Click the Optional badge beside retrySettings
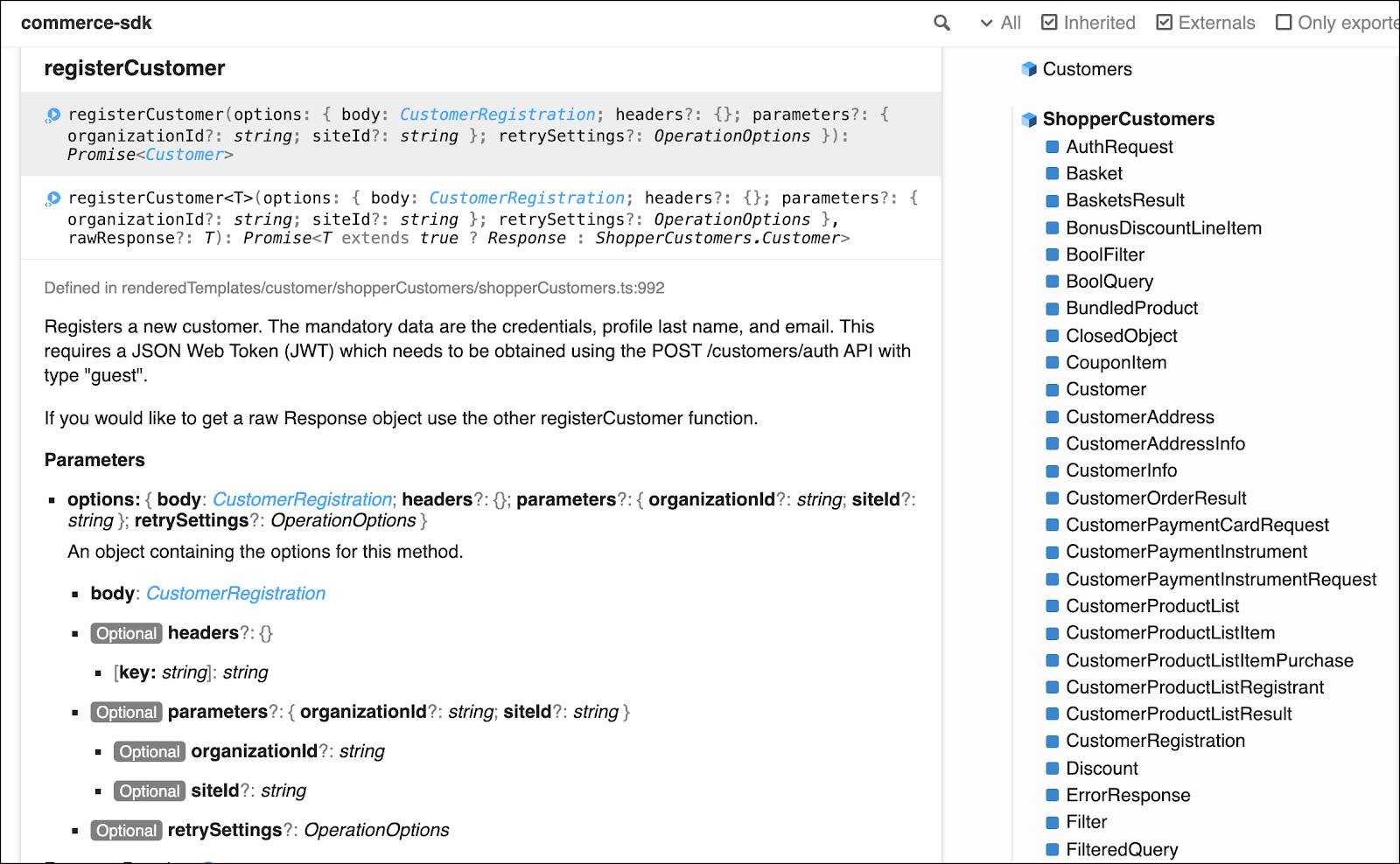 coord(126,831)
